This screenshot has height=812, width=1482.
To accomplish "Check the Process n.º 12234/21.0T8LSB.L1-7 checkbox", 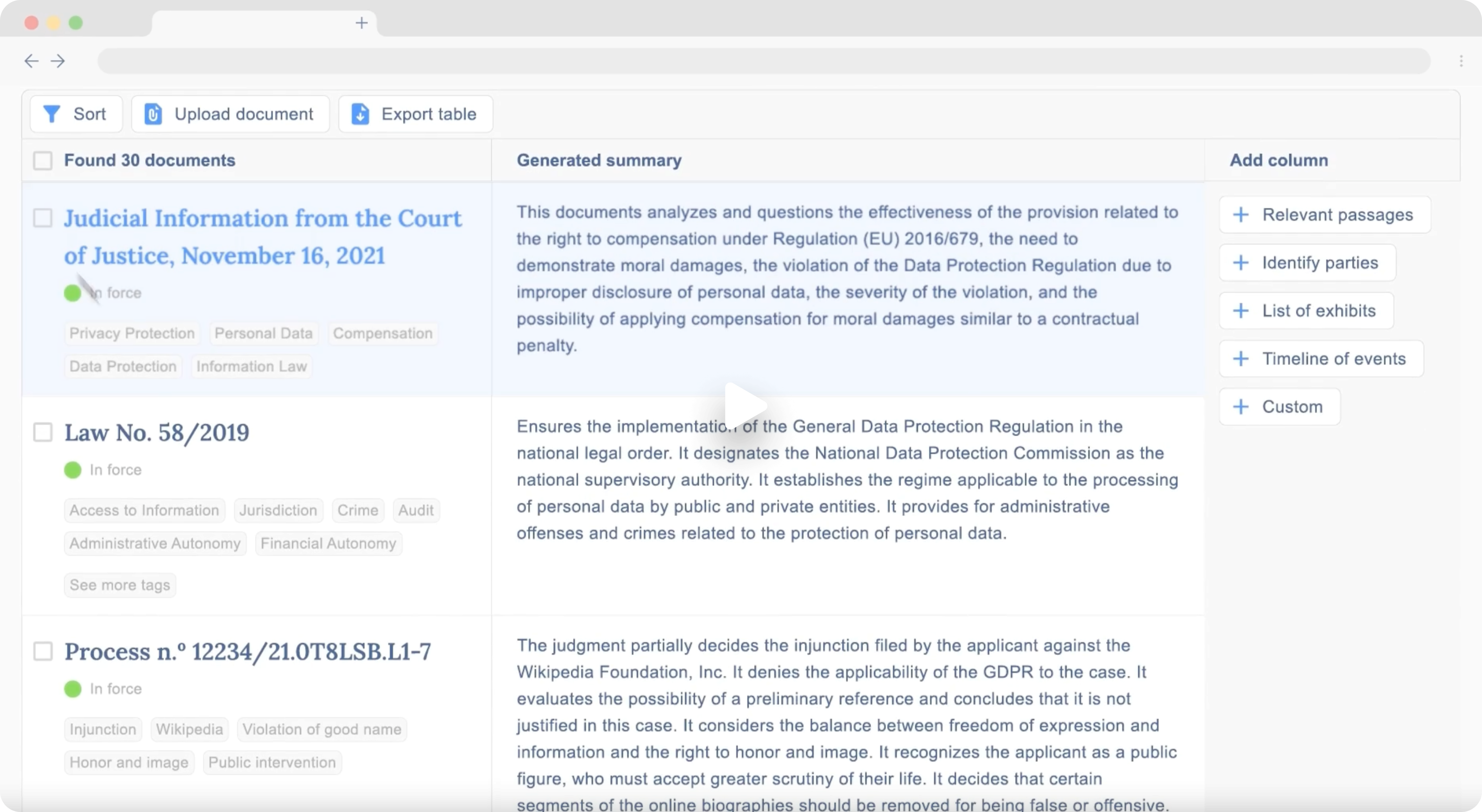I will click(42, 651).
